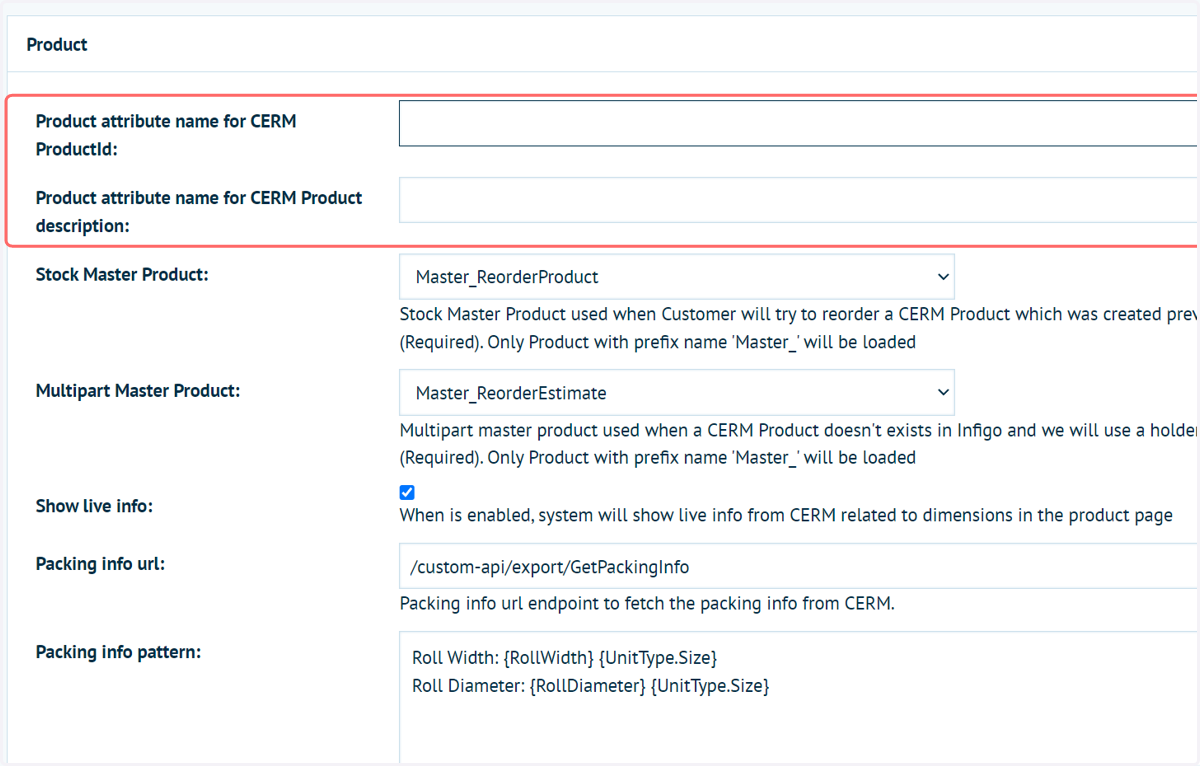Click the 'Packing info pattern:' label
The width and height of the screenshot is (1200, 766).
pos(118,652)
